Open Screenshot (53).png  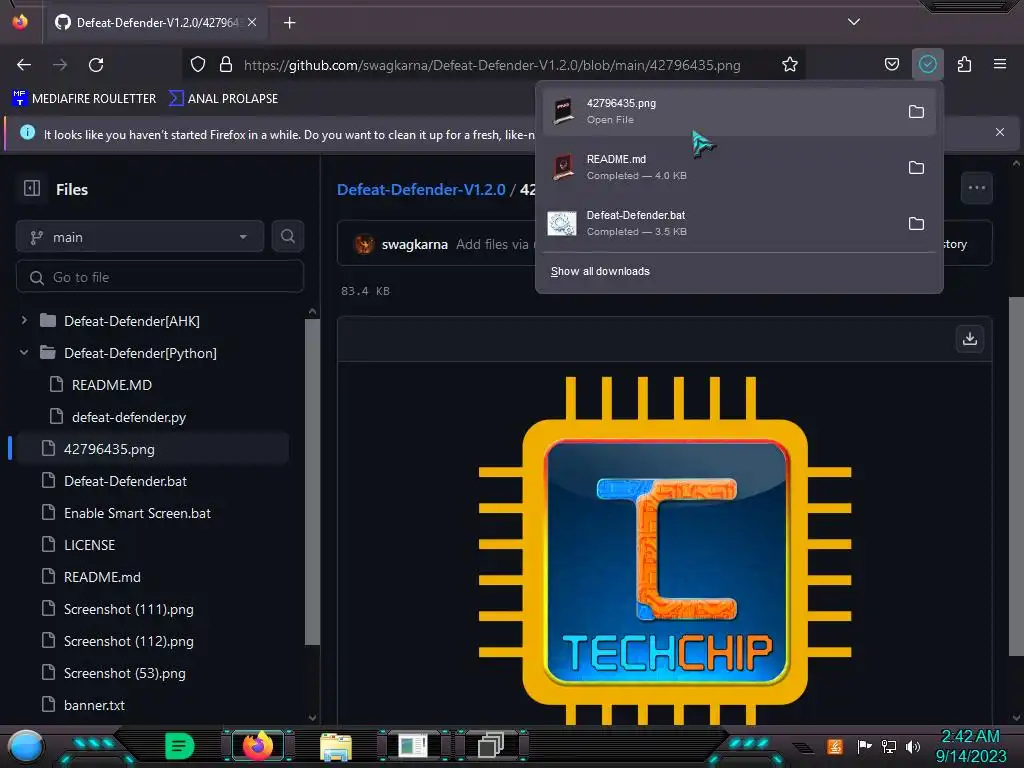coord(125,673)
